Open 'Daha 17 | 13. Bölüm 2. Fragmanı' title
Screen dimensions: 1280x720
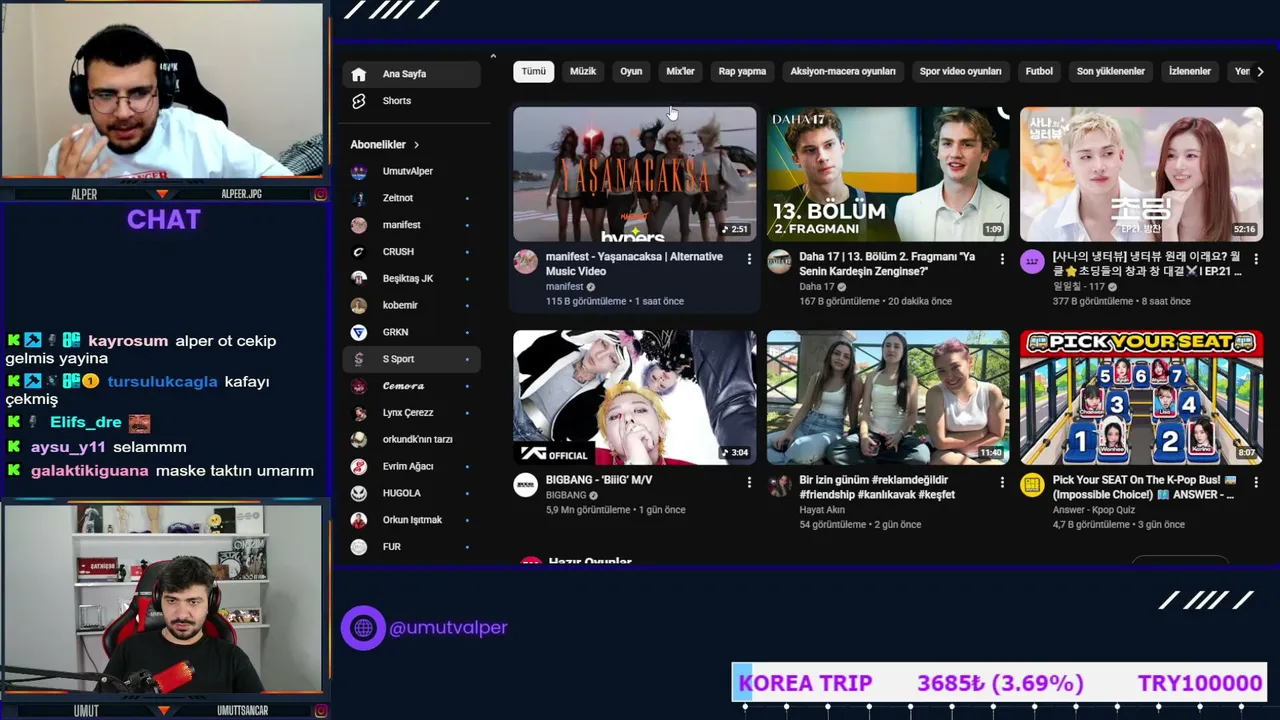[887, 264]
